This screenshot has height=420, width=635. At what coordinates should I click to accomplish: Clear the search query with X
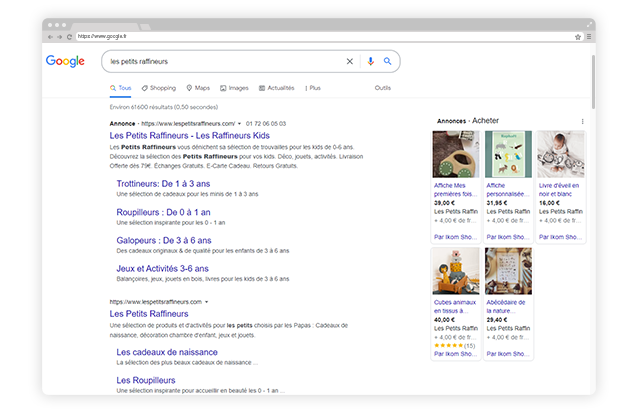(349, 61)
